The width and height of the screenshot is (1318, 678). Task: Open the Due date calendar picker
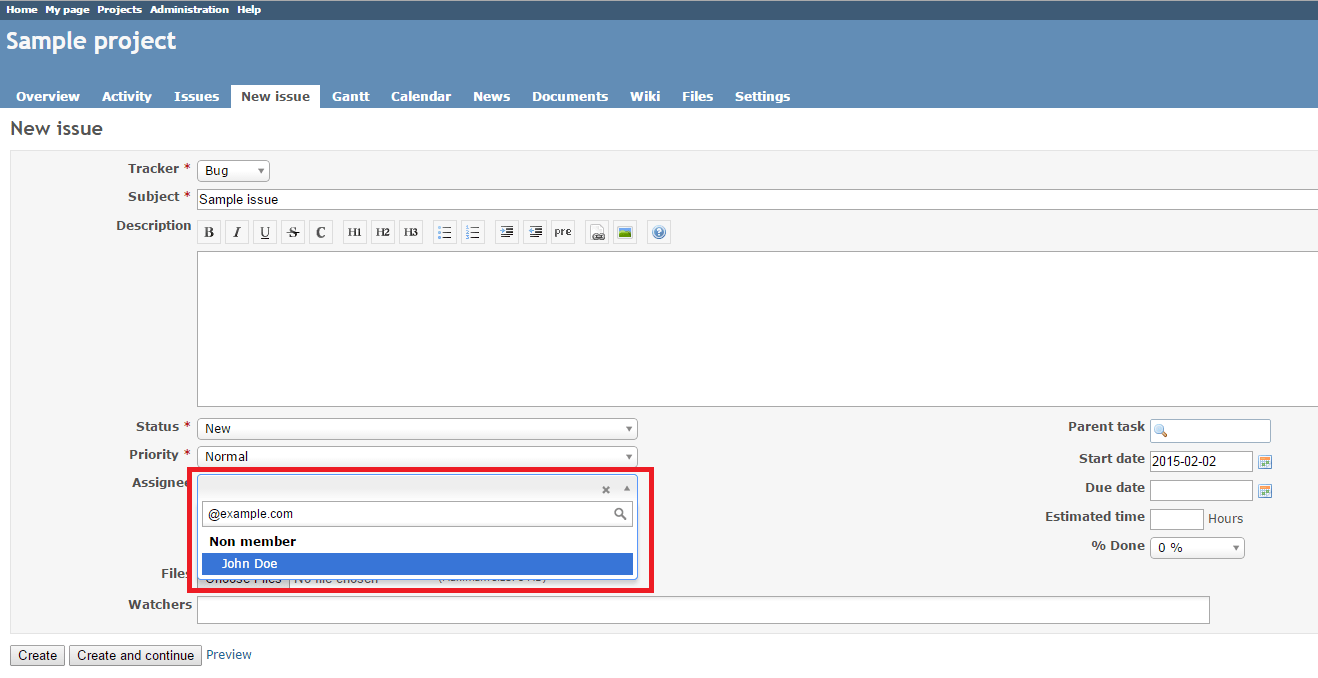1264,490
